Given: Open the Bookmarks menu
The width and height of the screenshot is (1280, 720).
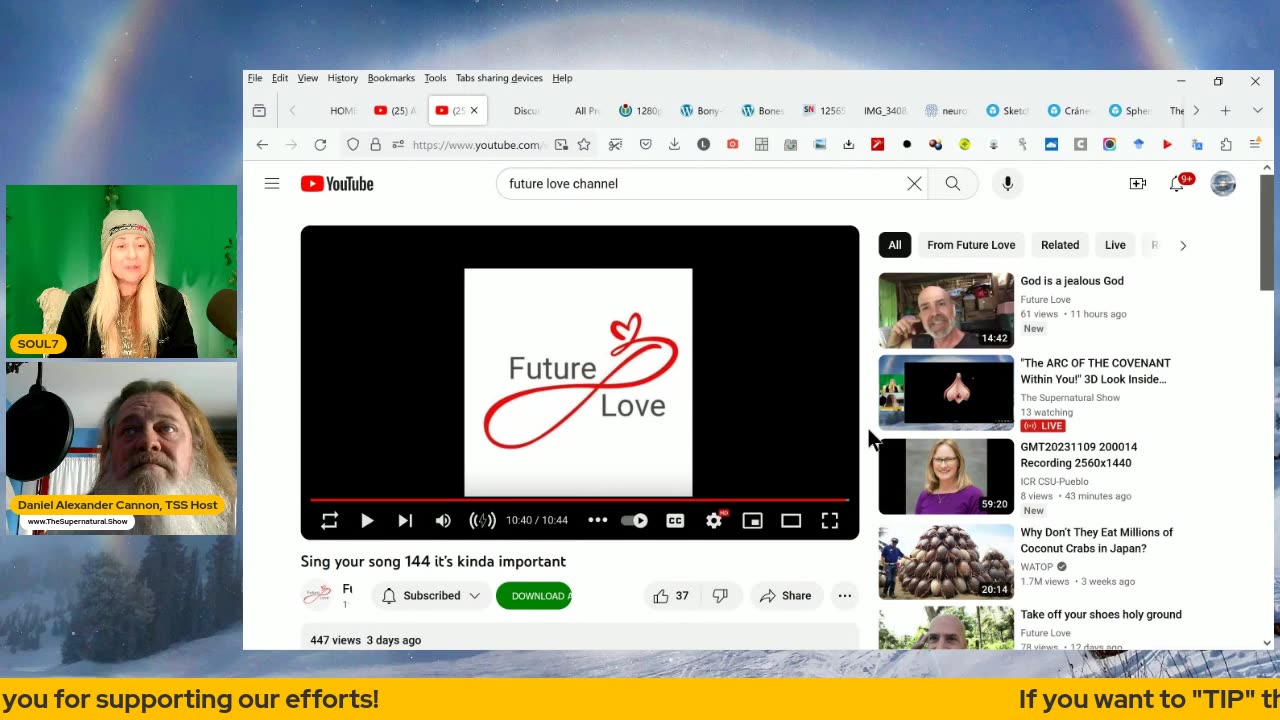Looking at the screenshot, I should tap(391, 78).
